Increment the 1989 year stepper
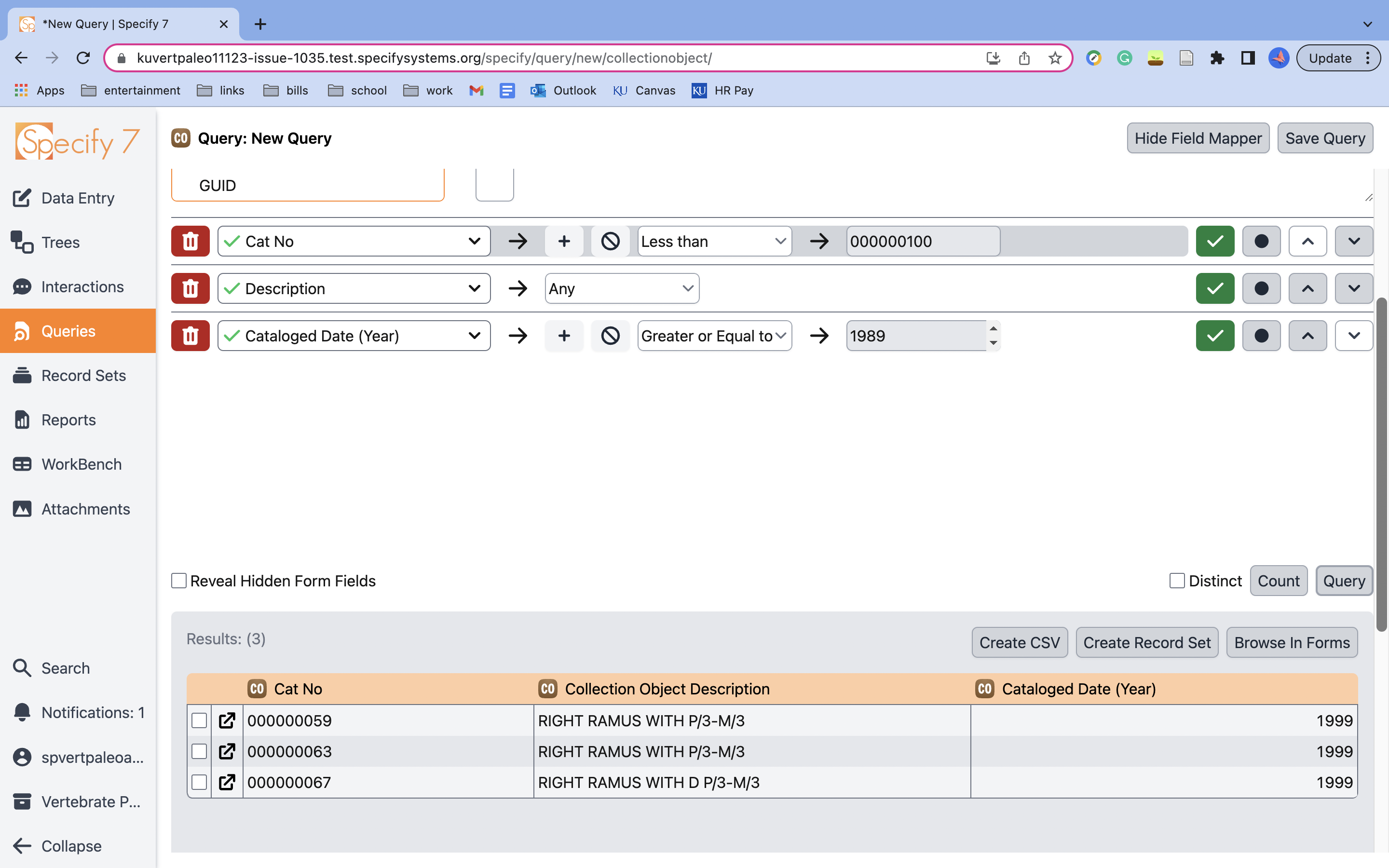Image resolution: width=1389 pixels, height=868 pixels. [x=993, y=329]
